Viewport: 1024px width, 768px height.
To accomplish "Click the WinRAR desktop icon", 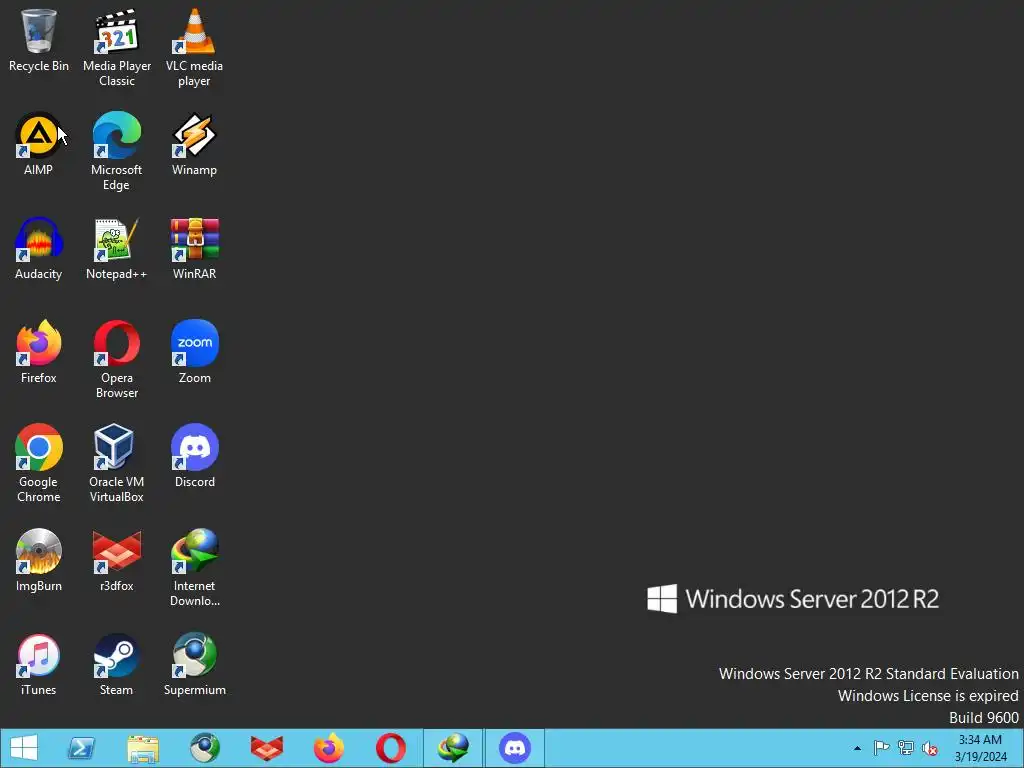I will point(194,249).
